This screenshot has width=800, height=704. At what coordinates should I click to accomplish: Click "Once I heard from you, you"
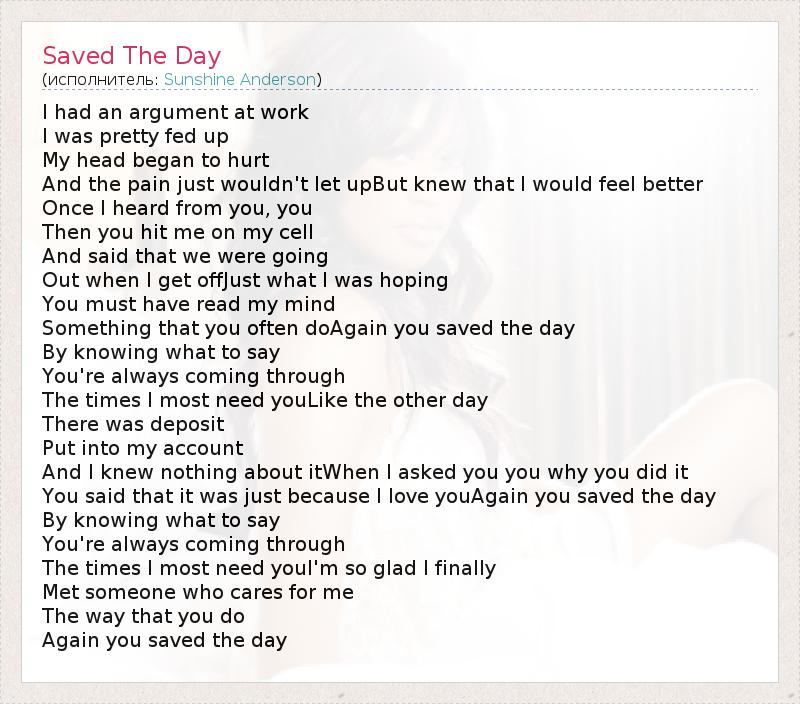(x=177, y=208)
